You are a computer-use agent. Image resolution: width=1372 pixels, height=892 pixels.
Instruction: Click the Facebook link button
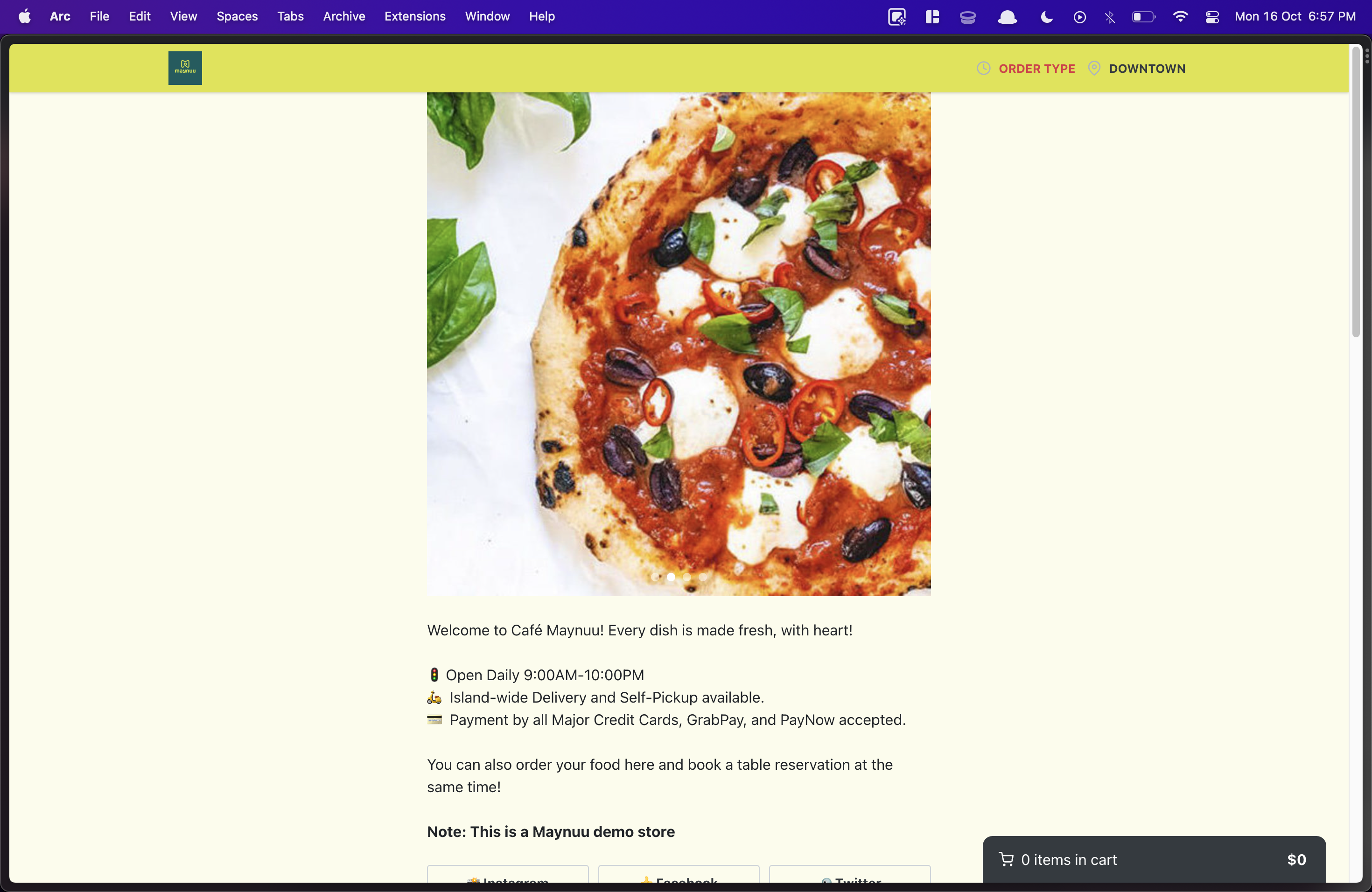(679, 873)
